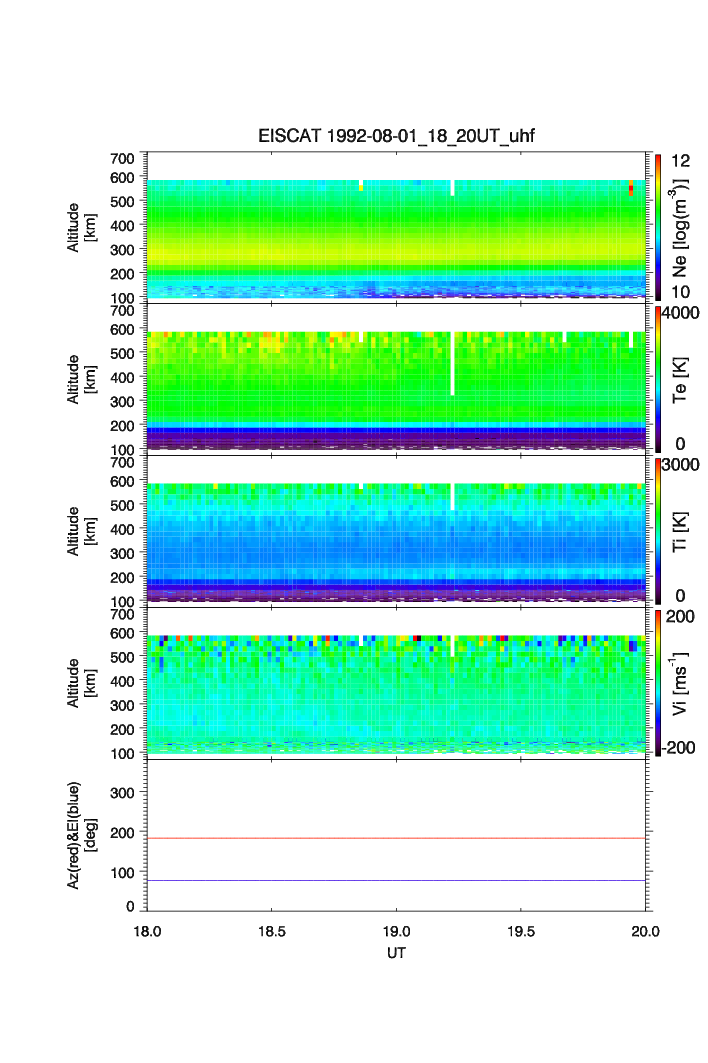This screenshot has width=708, height=1063.
Task: Click the Te [K] color bar label
Action: 680,380
